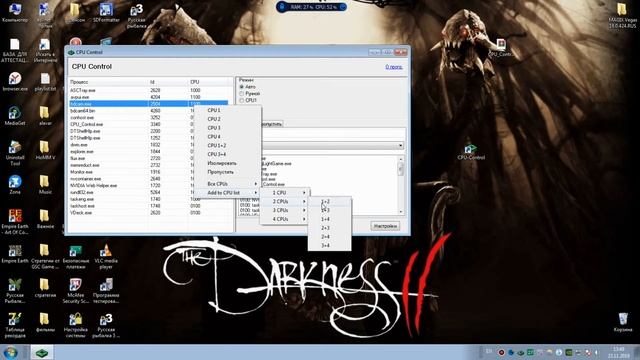This screenshot has width=640, height=360.
Task: Open the фильмы folder
Action: tap(45, 322)
